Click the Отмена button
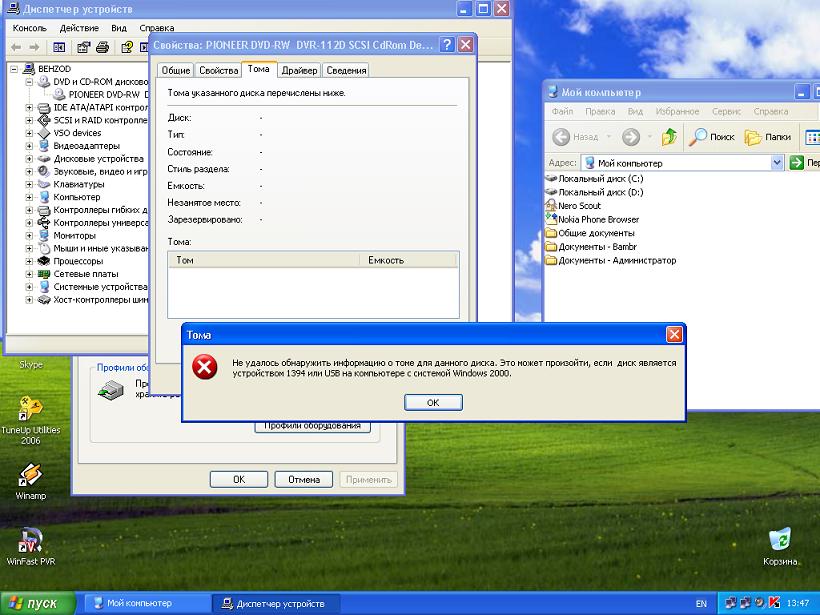The height and width of the screenshot is (615, 820). [x=304, y=480]
